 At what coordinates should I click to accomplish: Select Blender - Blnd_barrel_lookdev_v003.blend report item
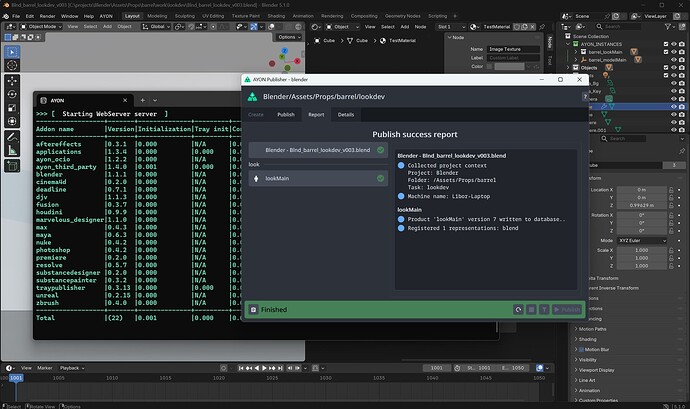[318, 150]
